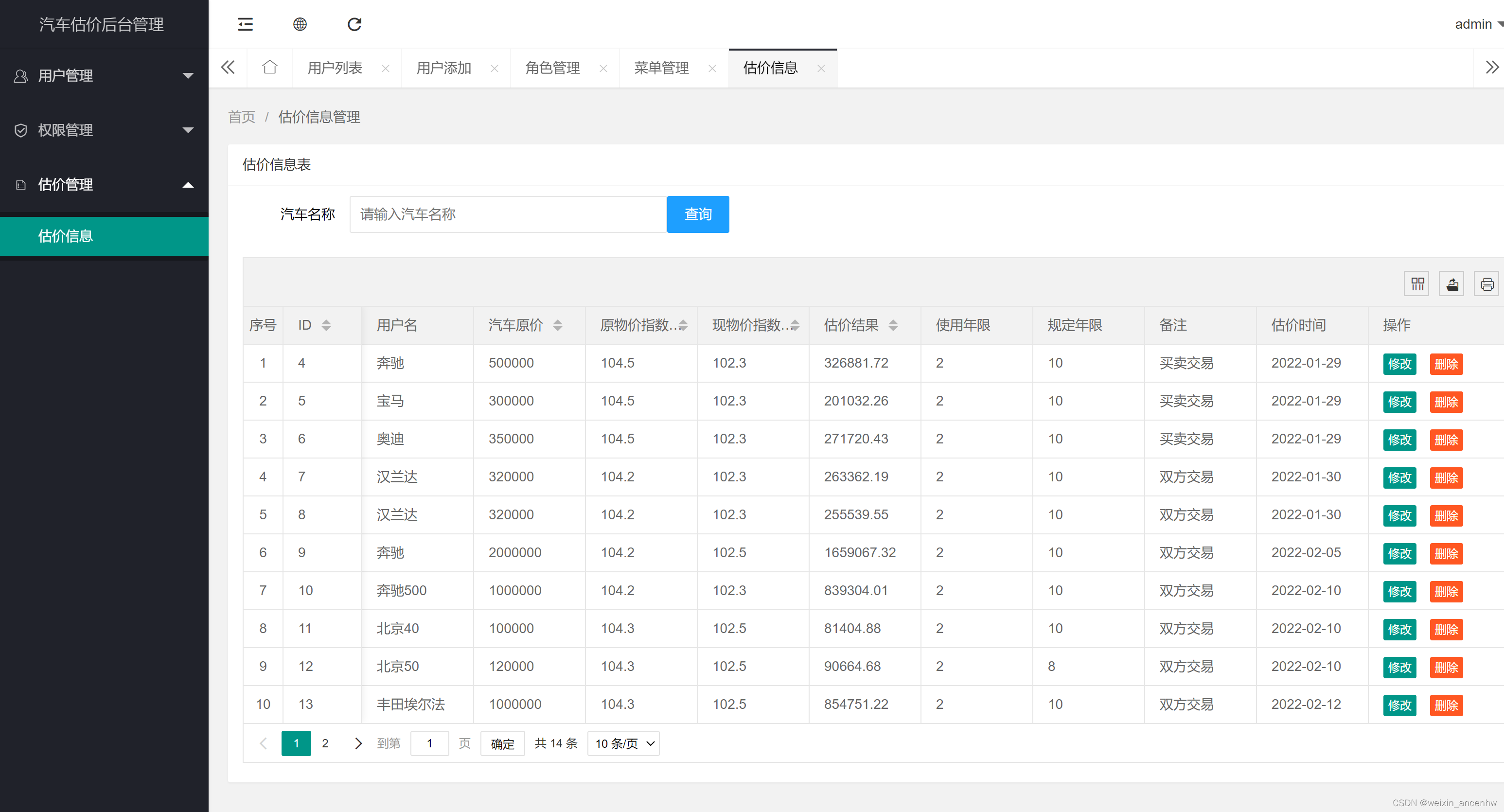Collapse the sidebar with the menu toggle icon
The image size is (1504, 812).
[x=245, y=24]
